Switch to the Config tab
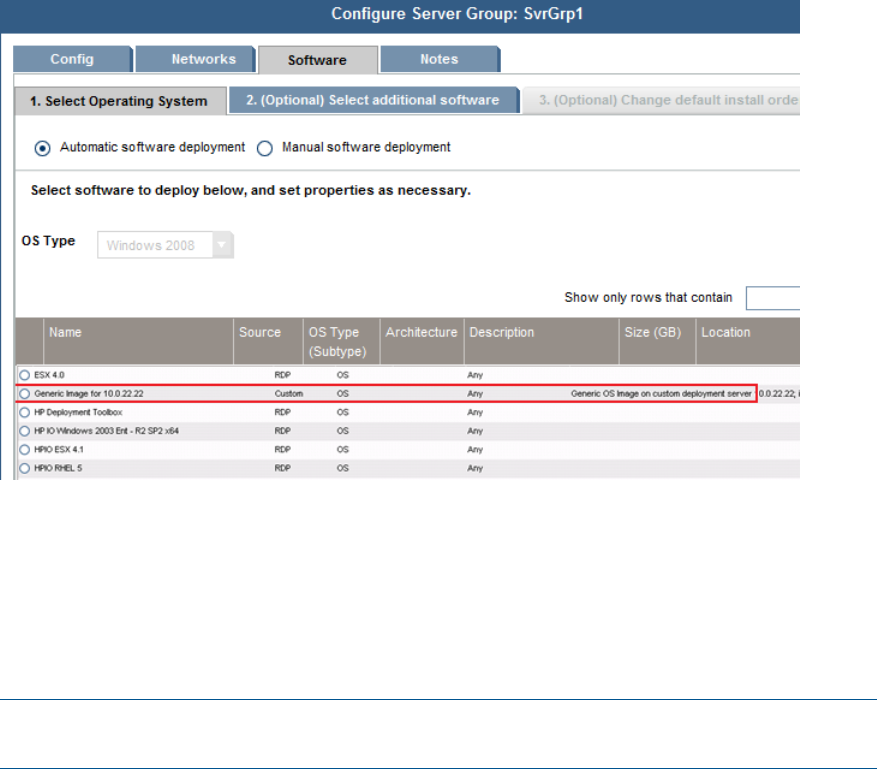This screenshot has width=877, height=769. pos(72,59)
